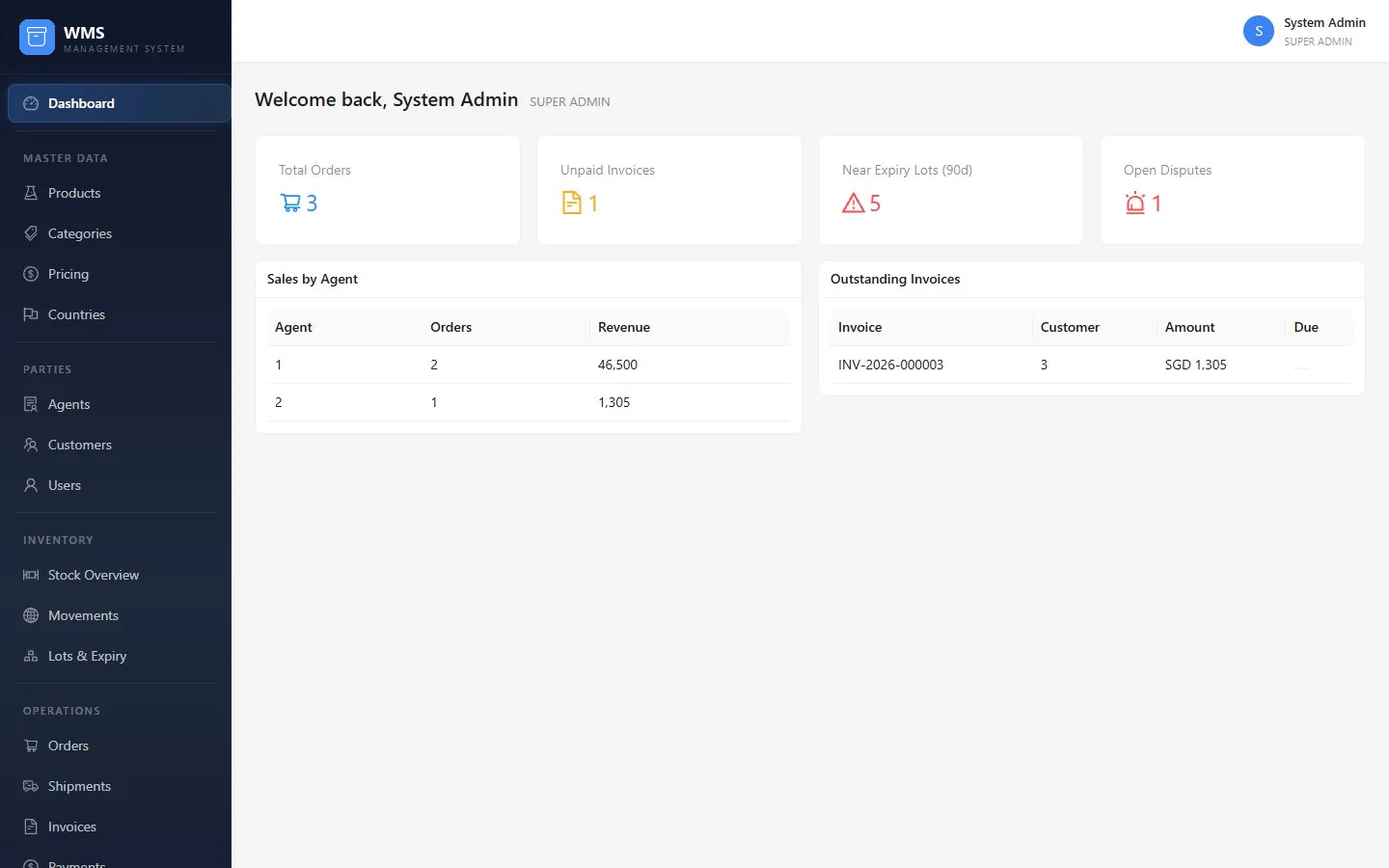This screenshot has height=868, width=1389.
Task: Click the Invoices document icon in sidebar
Action: click(x=31, y=827)
